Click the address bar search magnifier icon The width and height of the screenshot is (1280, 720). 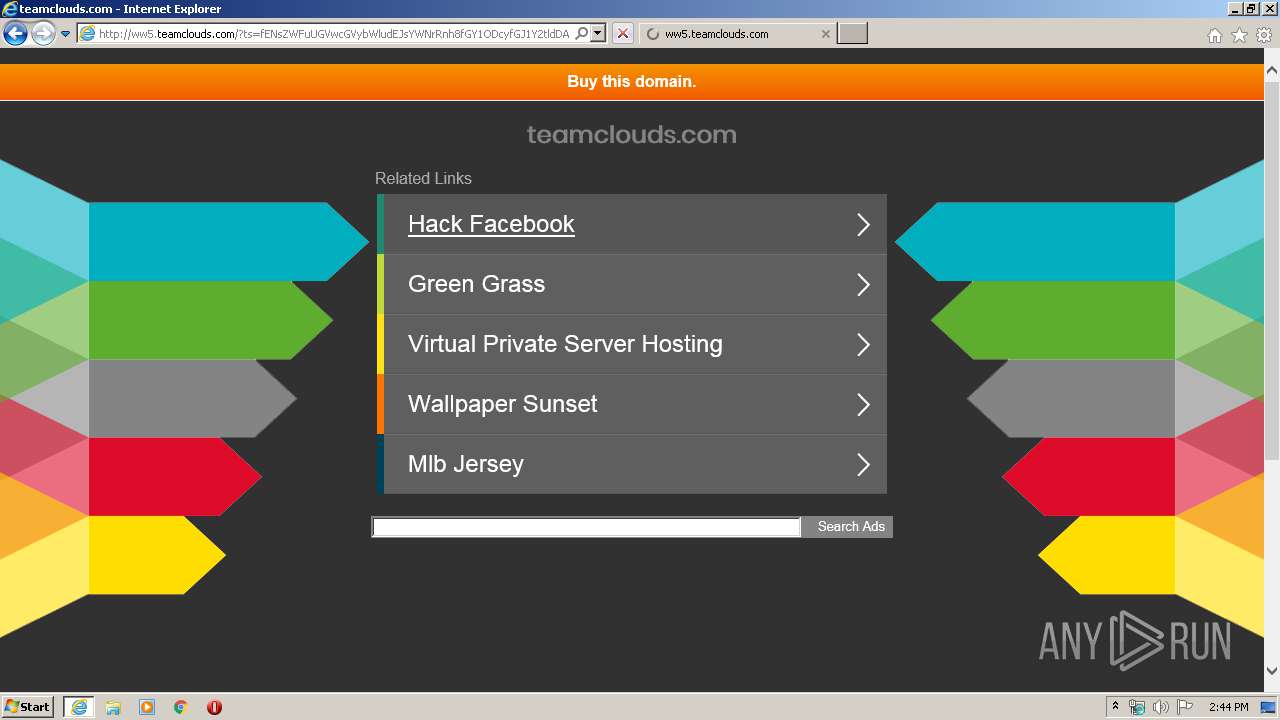pyautogui.click(x=581, y=34)
